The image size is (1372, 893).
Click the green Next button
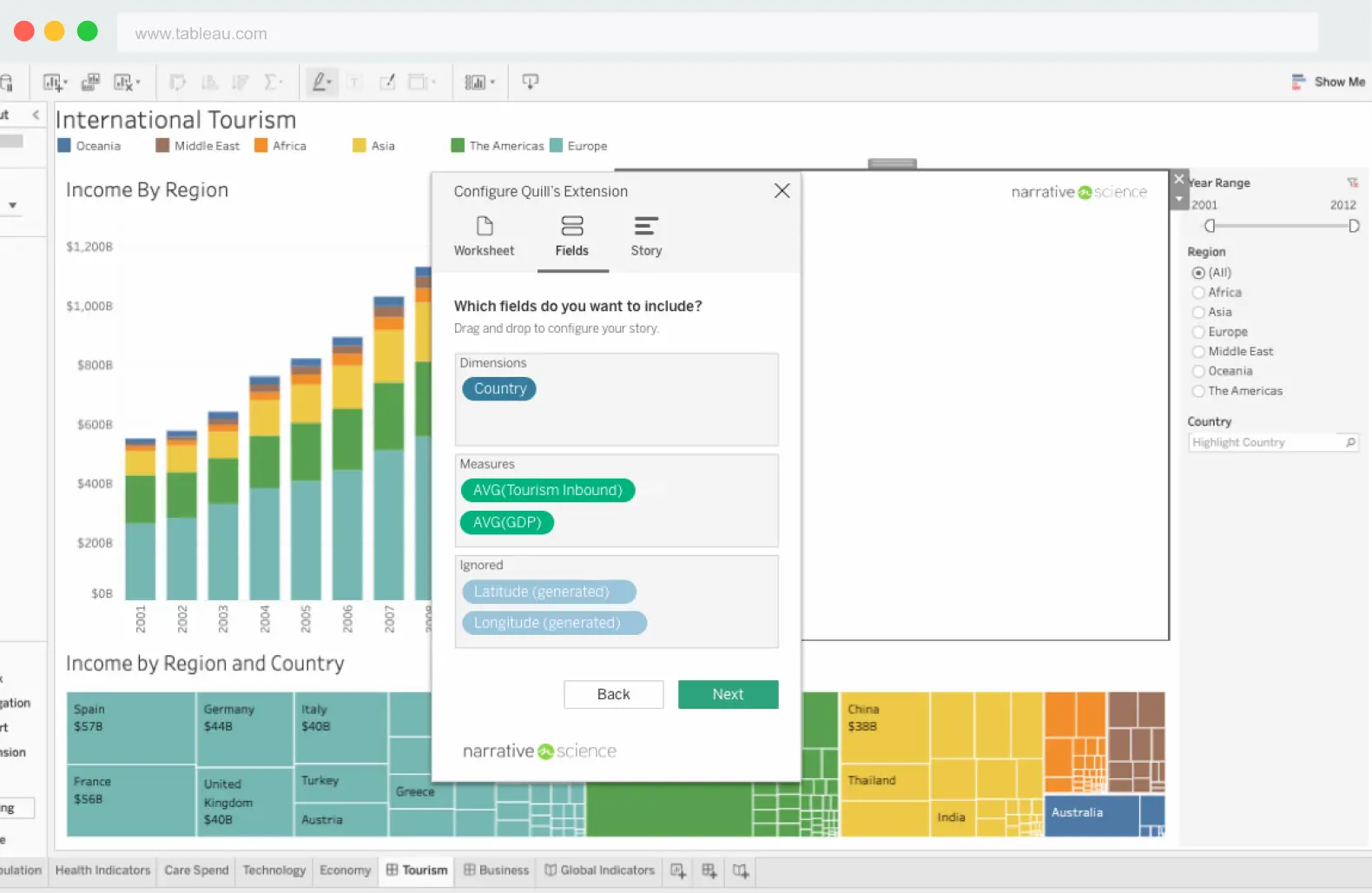(x=728, y=694)
